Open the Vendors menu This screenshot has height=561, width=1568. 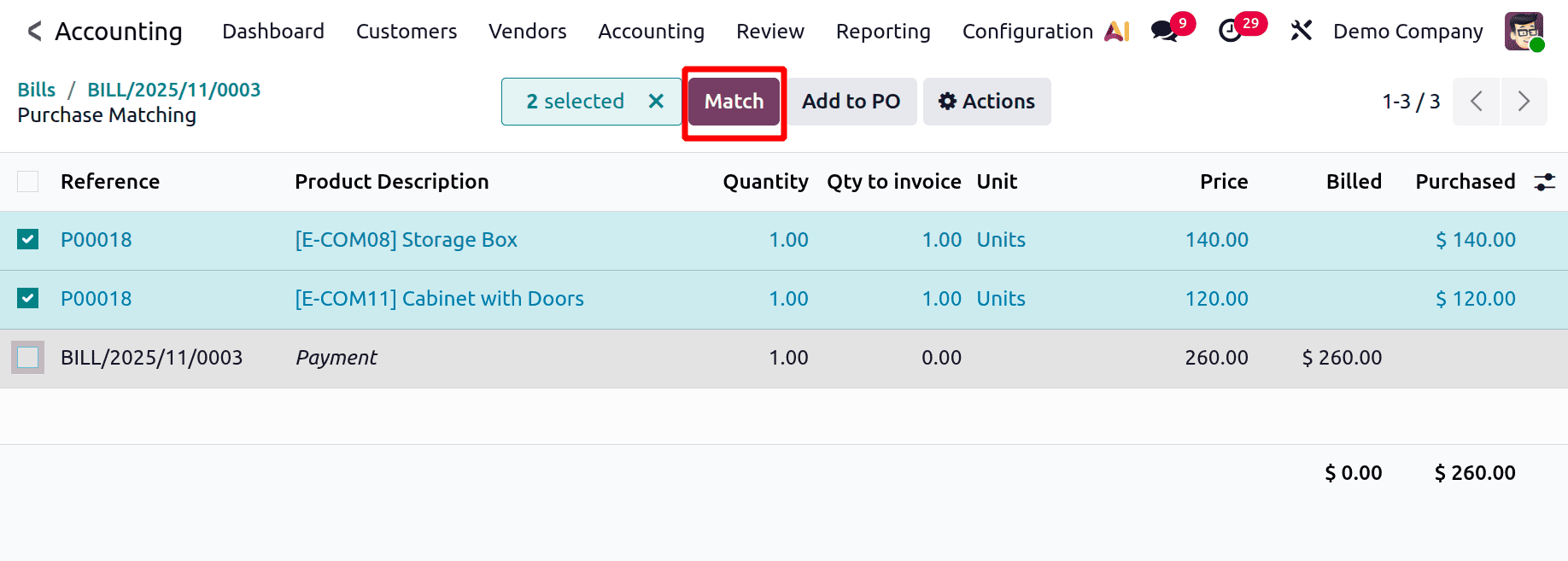[528, 32]
